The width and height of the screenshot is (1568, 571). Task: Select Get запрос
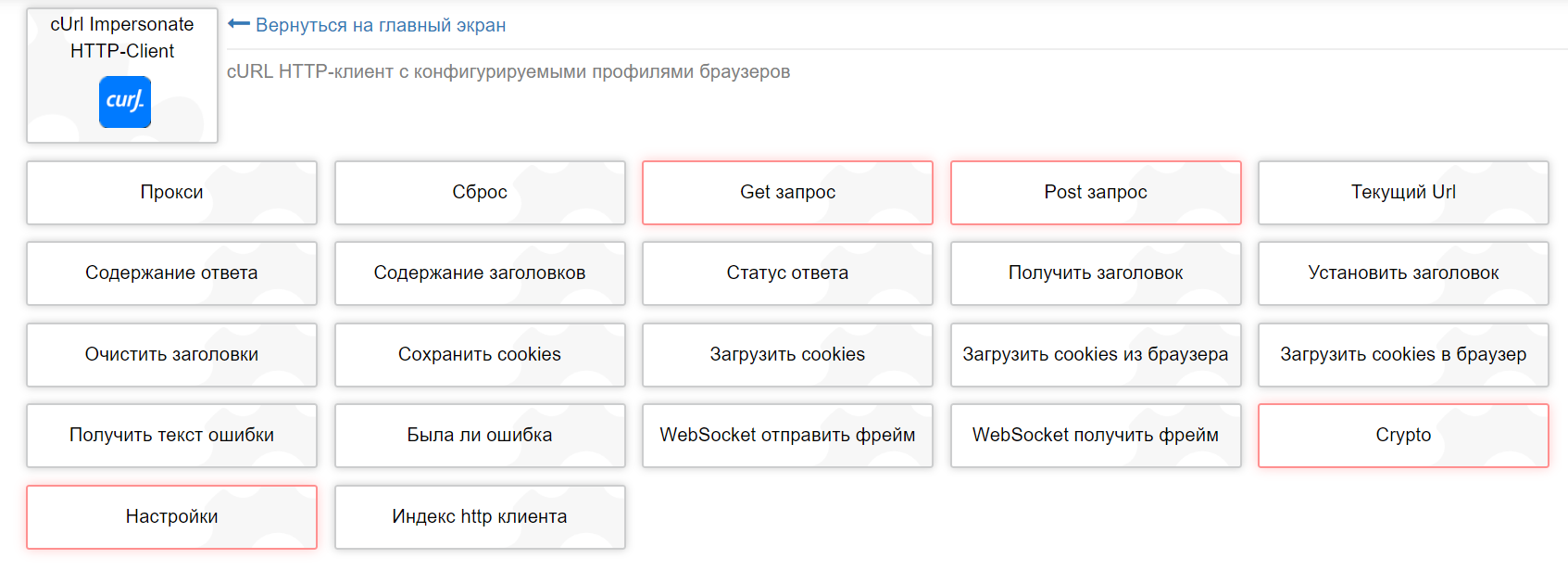787,193
